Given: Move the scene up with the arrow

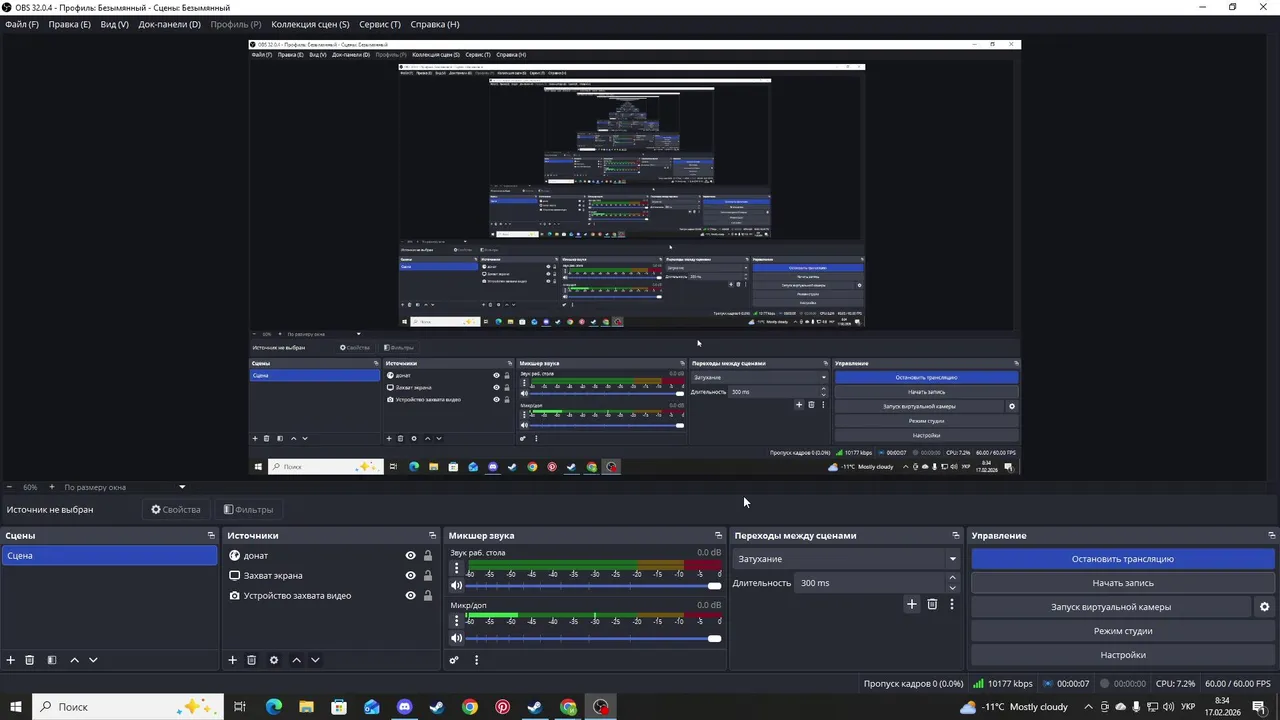Looking at the screenshot, I should click(74, 660).
